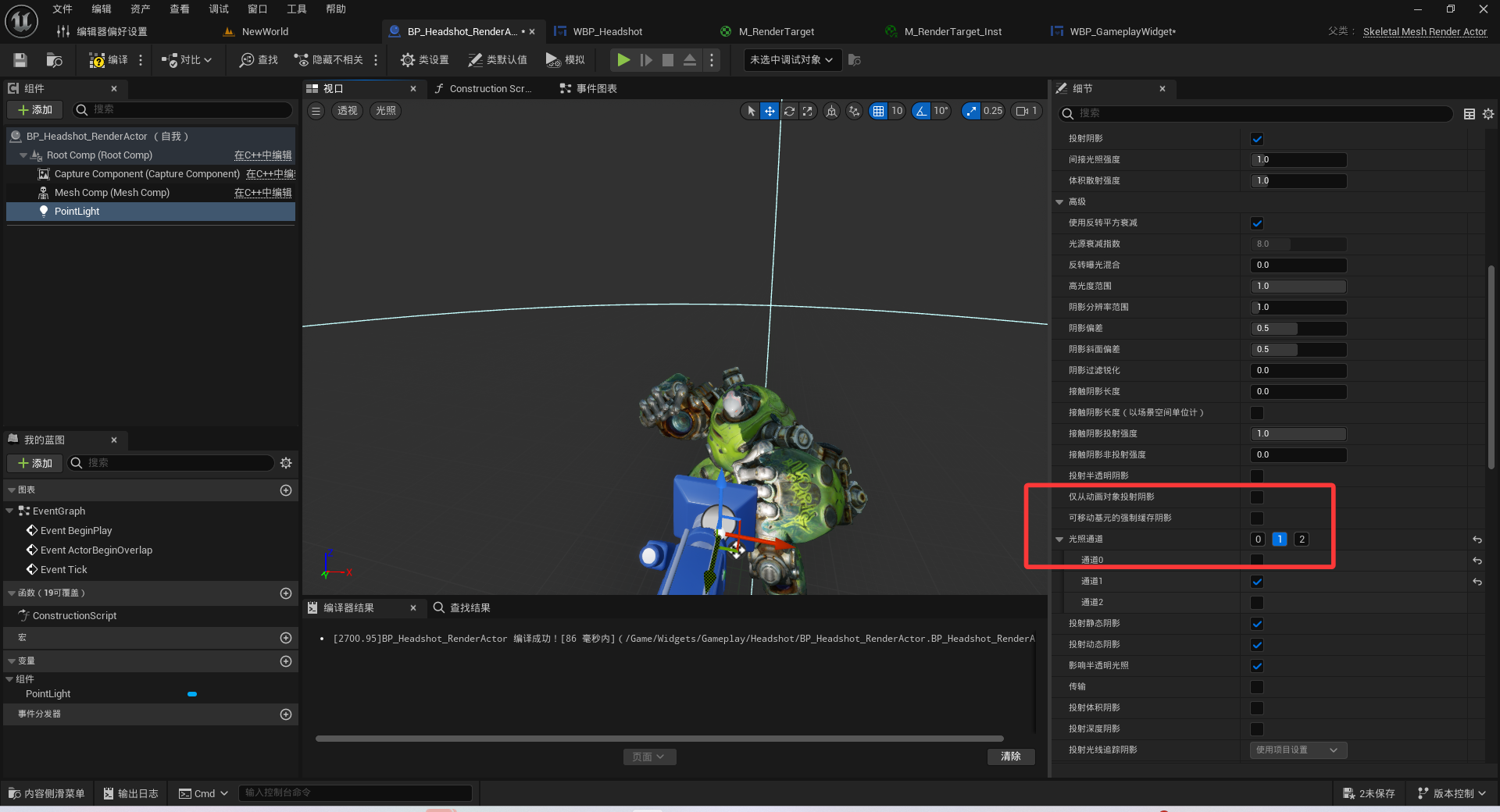Open 投射光线追踪阴影 dropdown
The image size is (1500, 812).
click(x=1298, y=750)
